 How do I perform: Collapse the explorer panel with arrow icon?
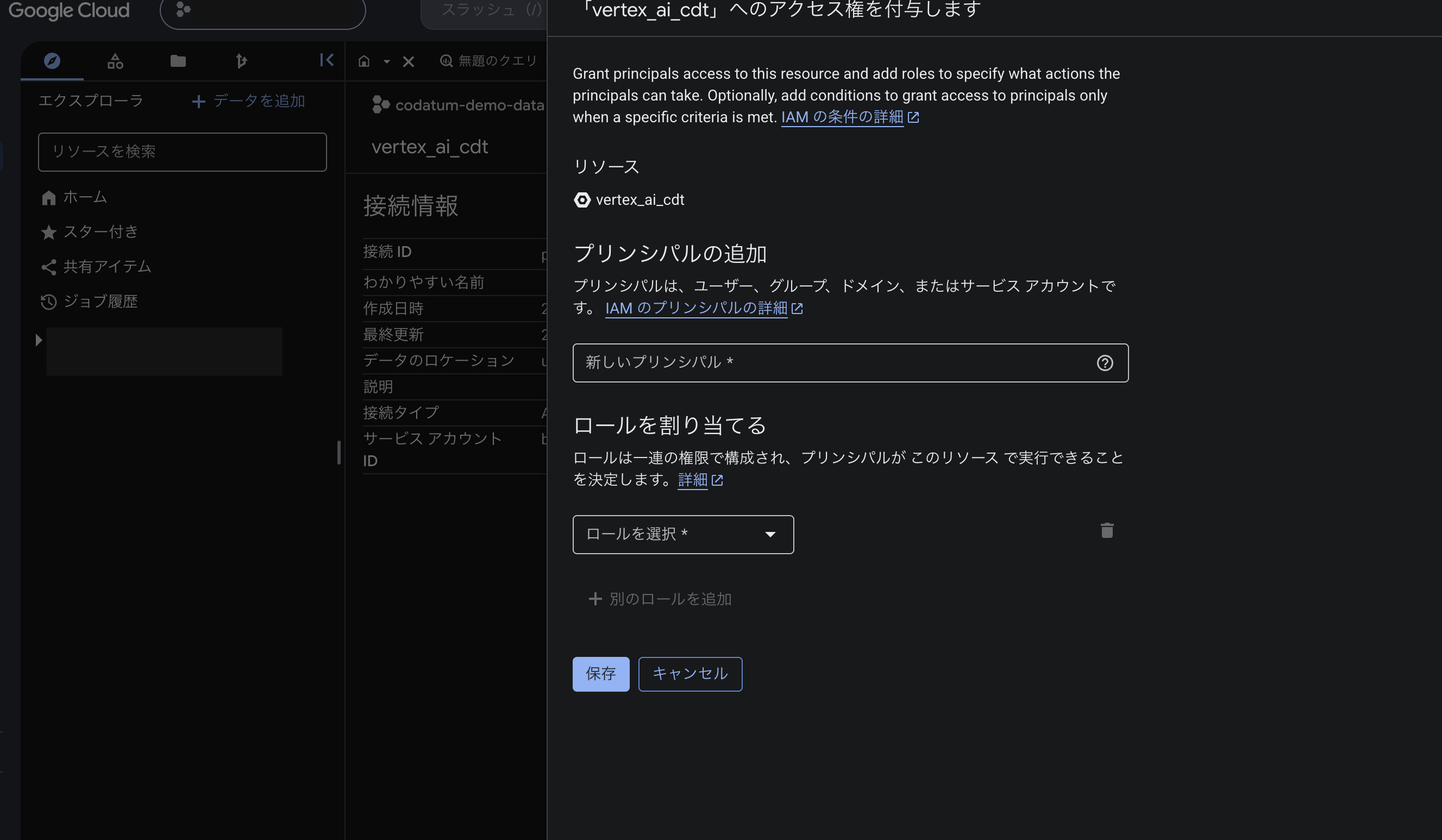coord(327,60)
